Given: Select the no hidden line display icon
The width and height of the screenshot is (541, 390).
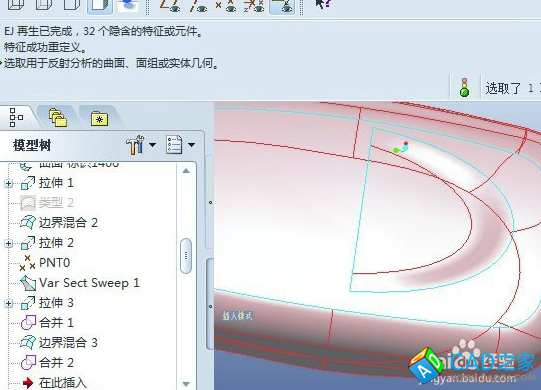Looking at the screenshot, I should (72, 4).
